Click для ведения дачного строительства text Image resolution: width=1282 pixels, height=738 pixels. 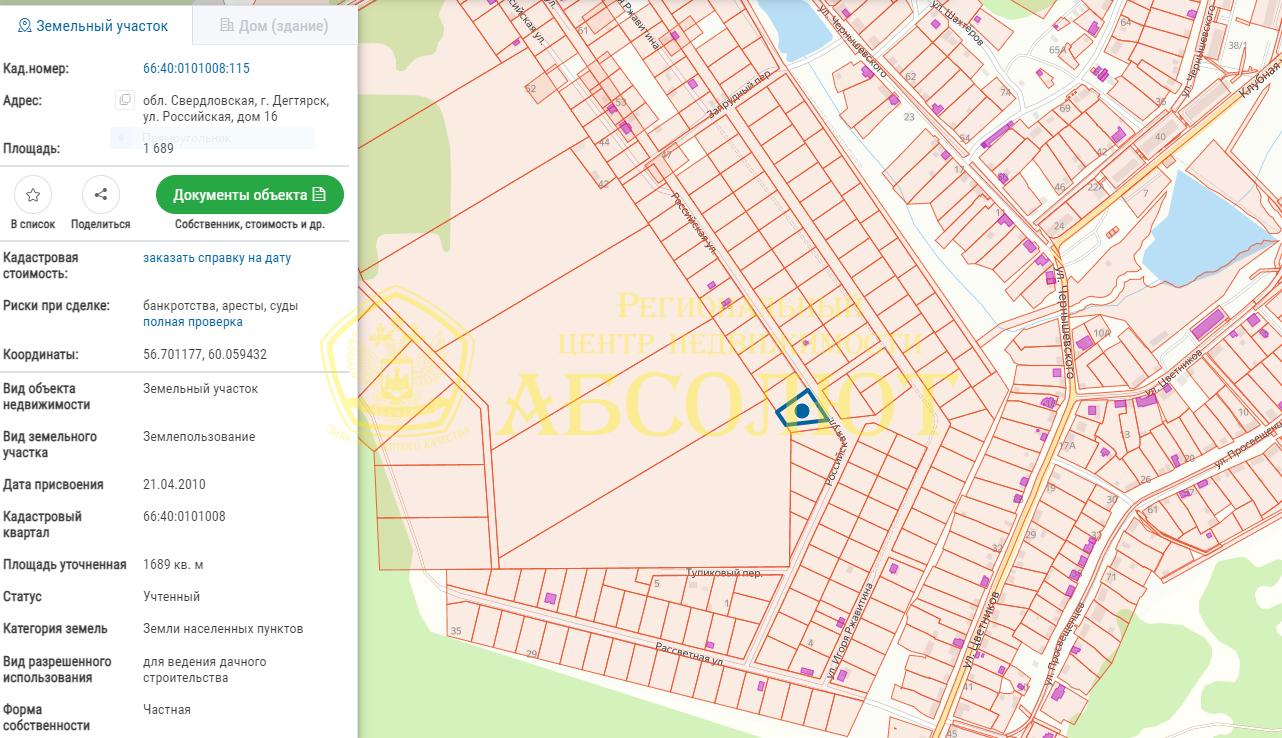(205, 670)
